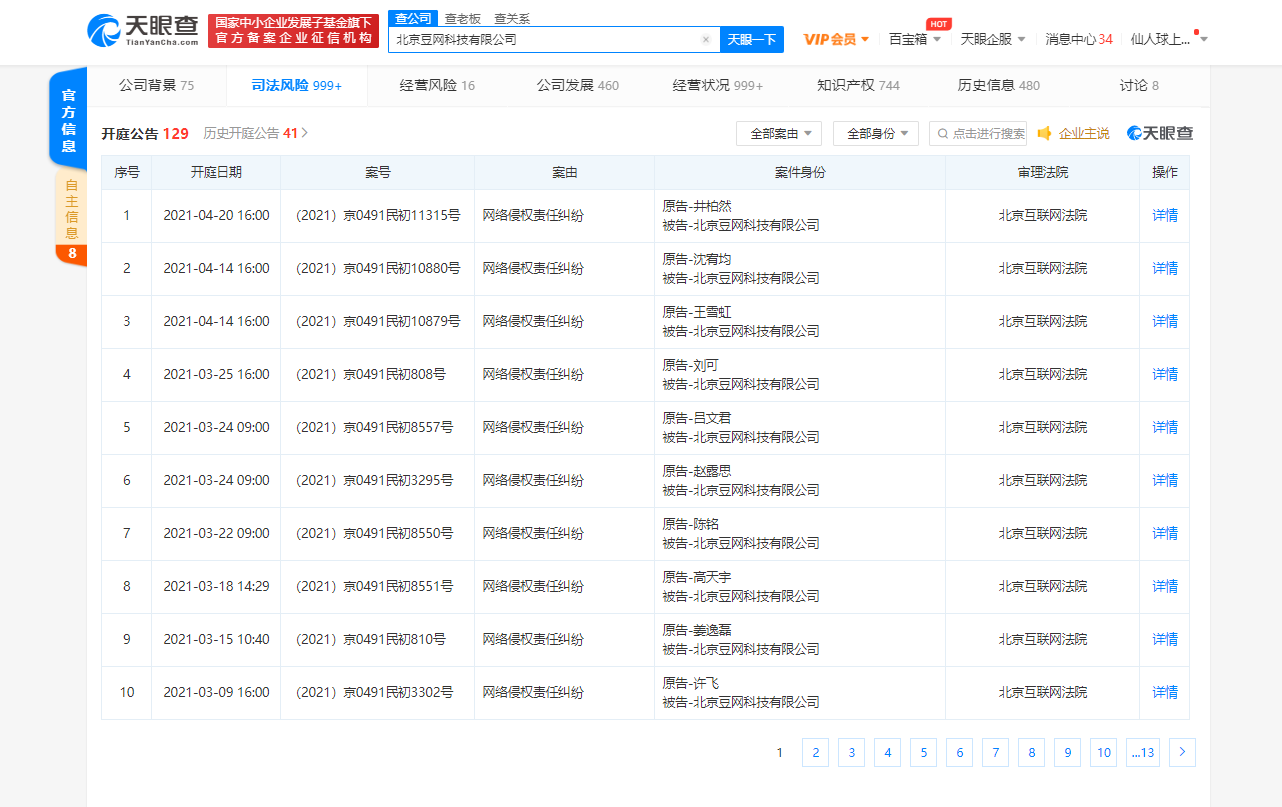The image size is (1282, 807).
Task: Switch to the 讨论 tab
Action: 1139,86
